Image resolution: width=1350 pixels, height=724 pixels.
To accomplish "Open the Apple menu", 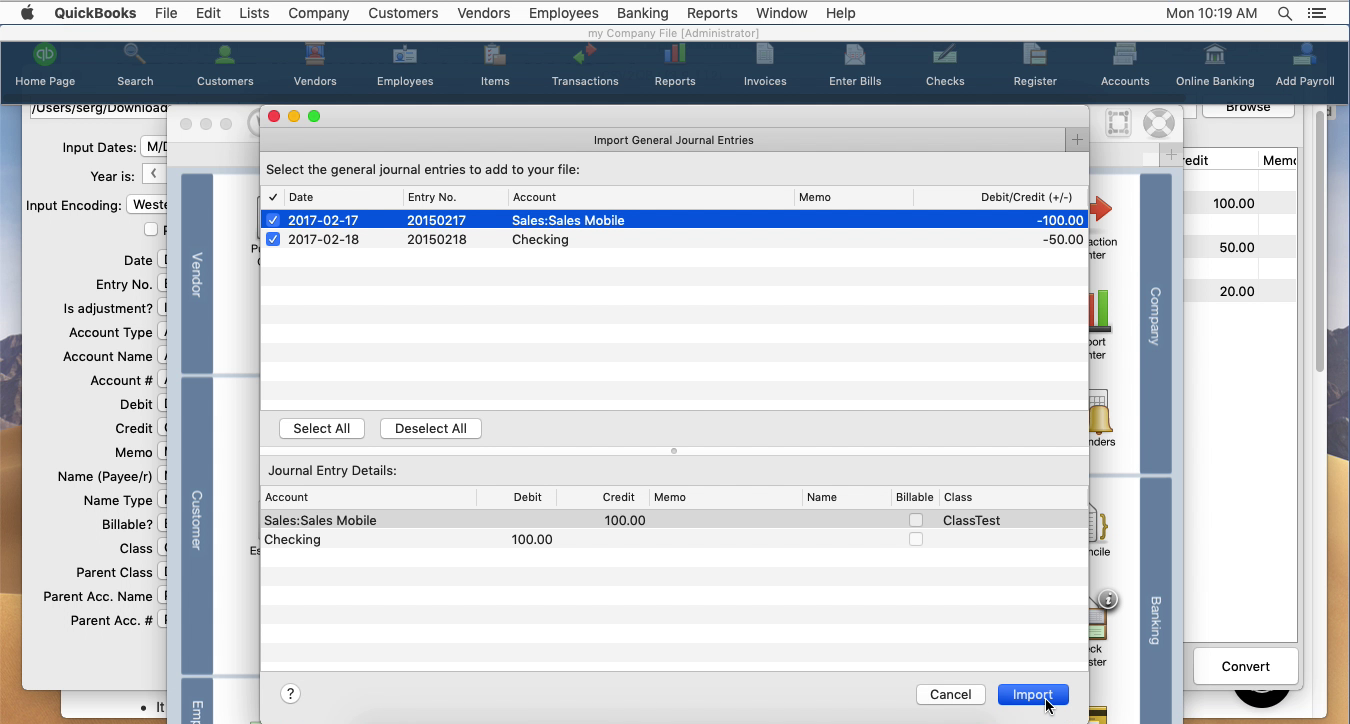I will click(27, 13).
